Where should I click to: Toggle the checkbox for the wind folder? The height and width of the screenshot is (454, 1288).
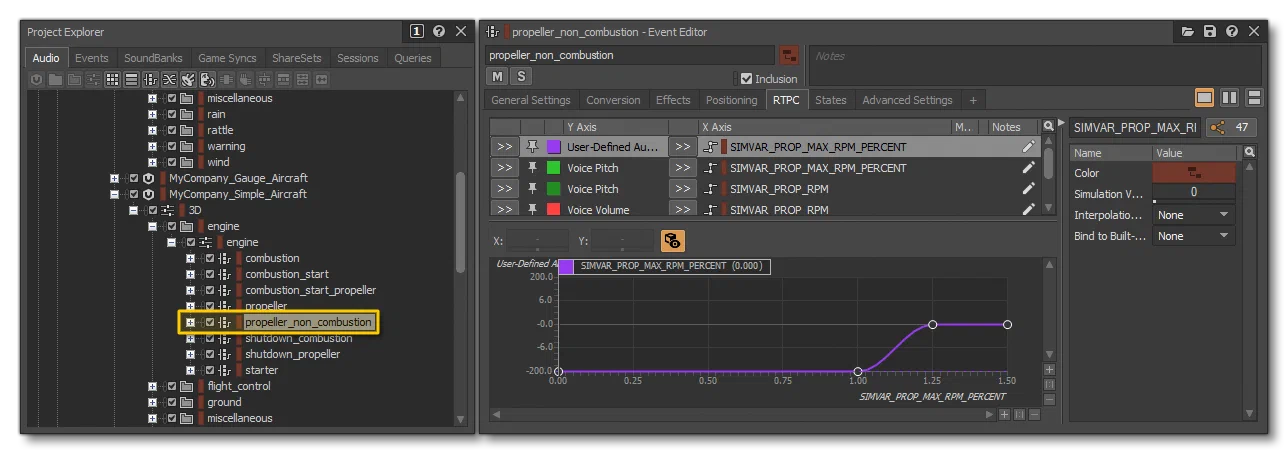click(x=172, y=162)
